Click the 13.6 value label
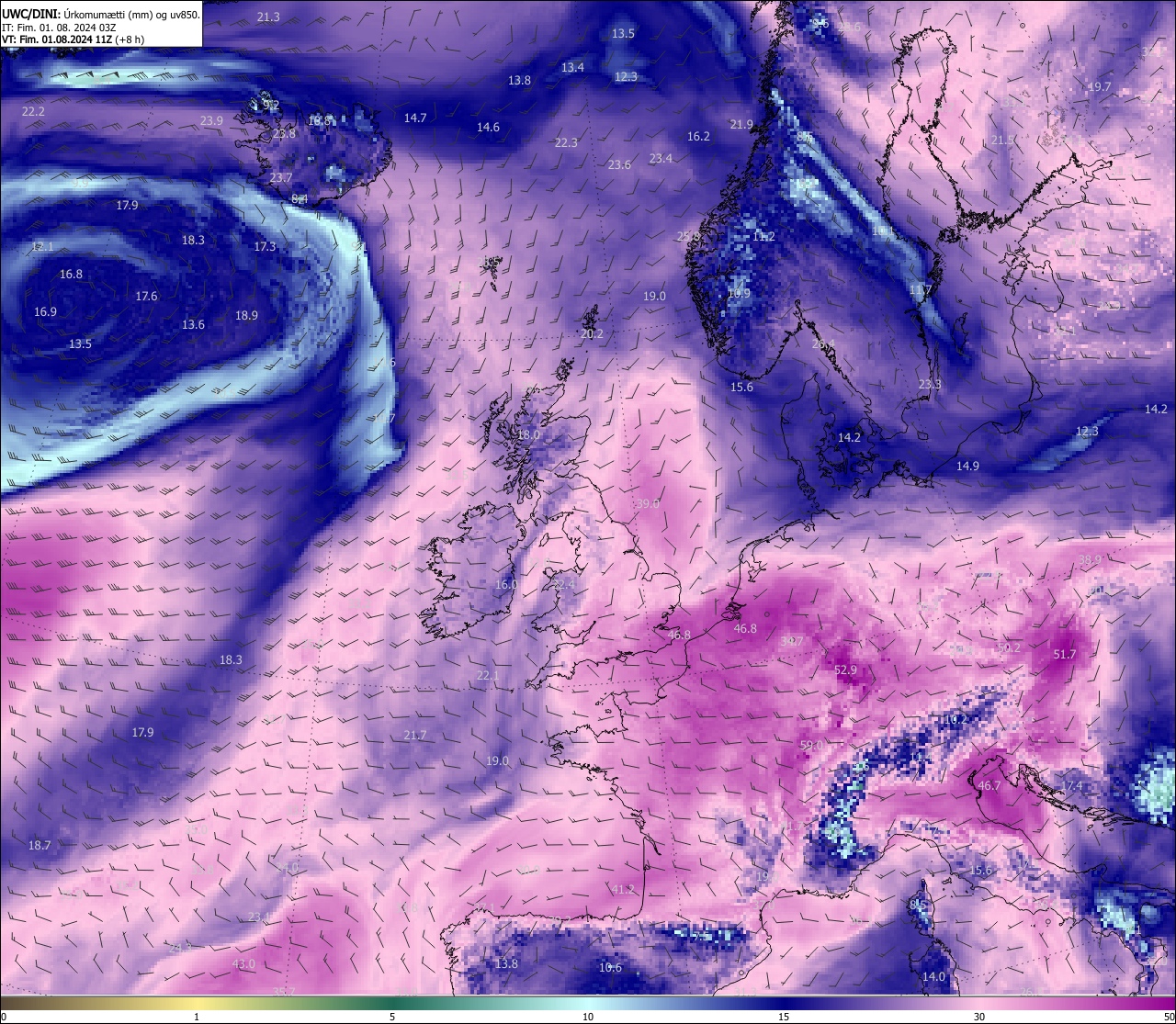Screen dimensions: 1176x1024 point(193,325)
